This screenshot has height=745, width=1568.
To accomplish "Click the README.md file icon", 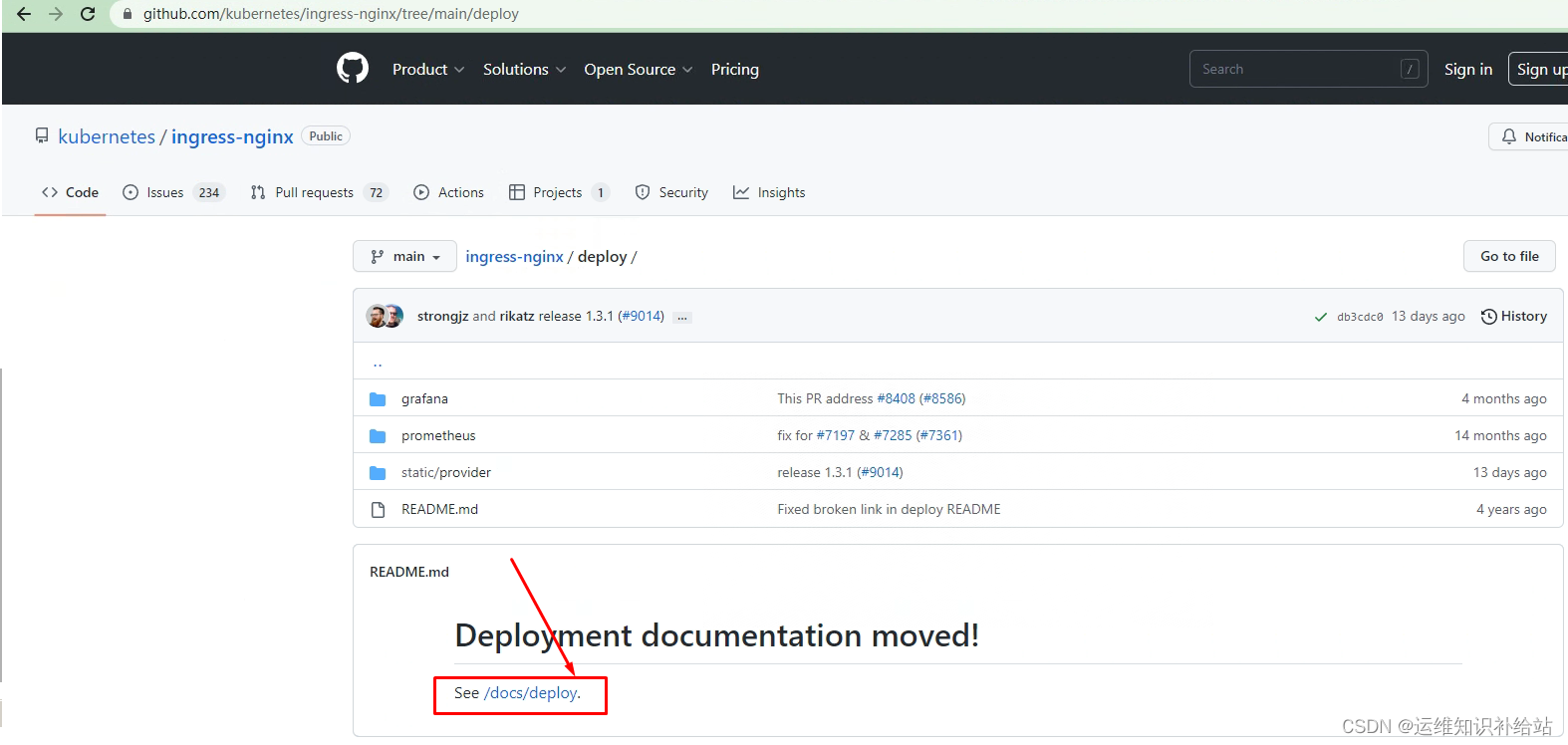I will [x=378, y=509].
